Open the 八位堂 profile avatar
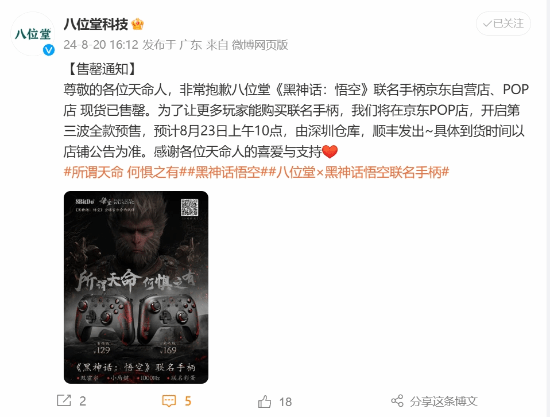This screenshot has width=550, height=417. click(x=33, y=34)
